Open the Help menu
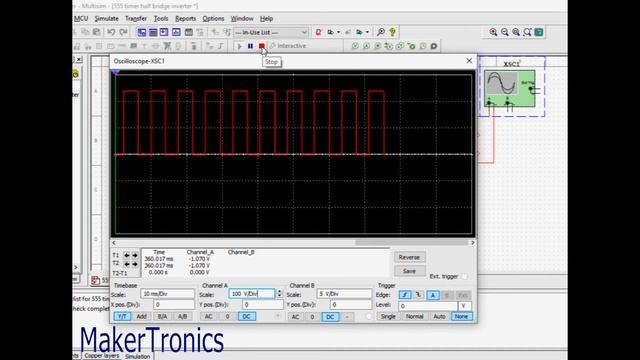This screenshot has height=360, width=640. 267,19
